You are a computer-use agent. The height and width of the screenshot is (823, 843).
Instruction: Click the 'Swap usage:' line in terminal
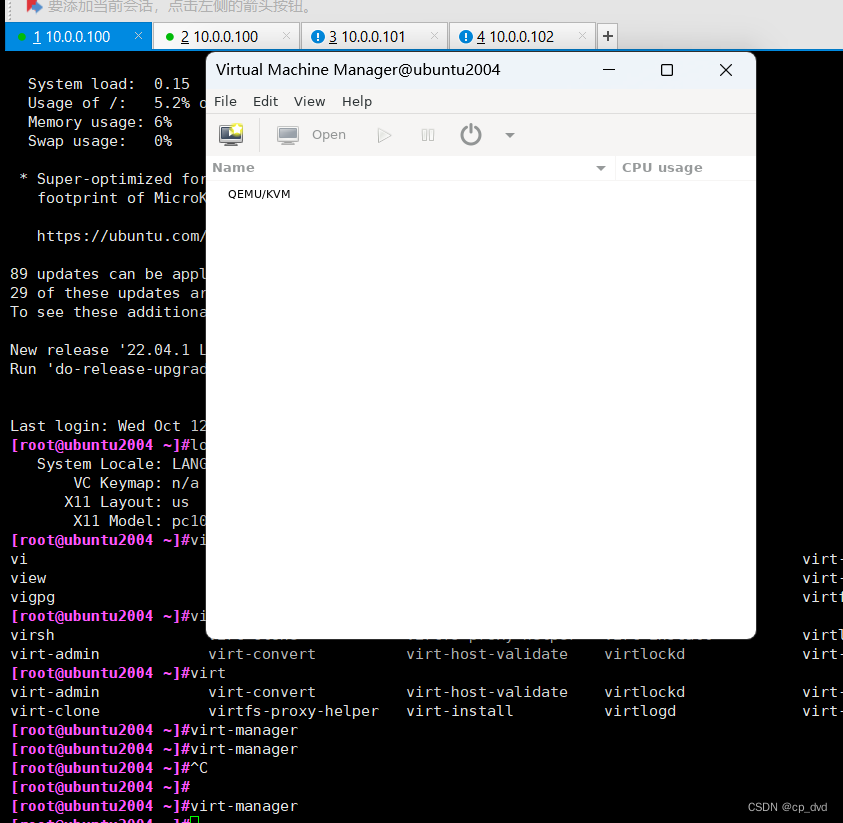[100, 141]
